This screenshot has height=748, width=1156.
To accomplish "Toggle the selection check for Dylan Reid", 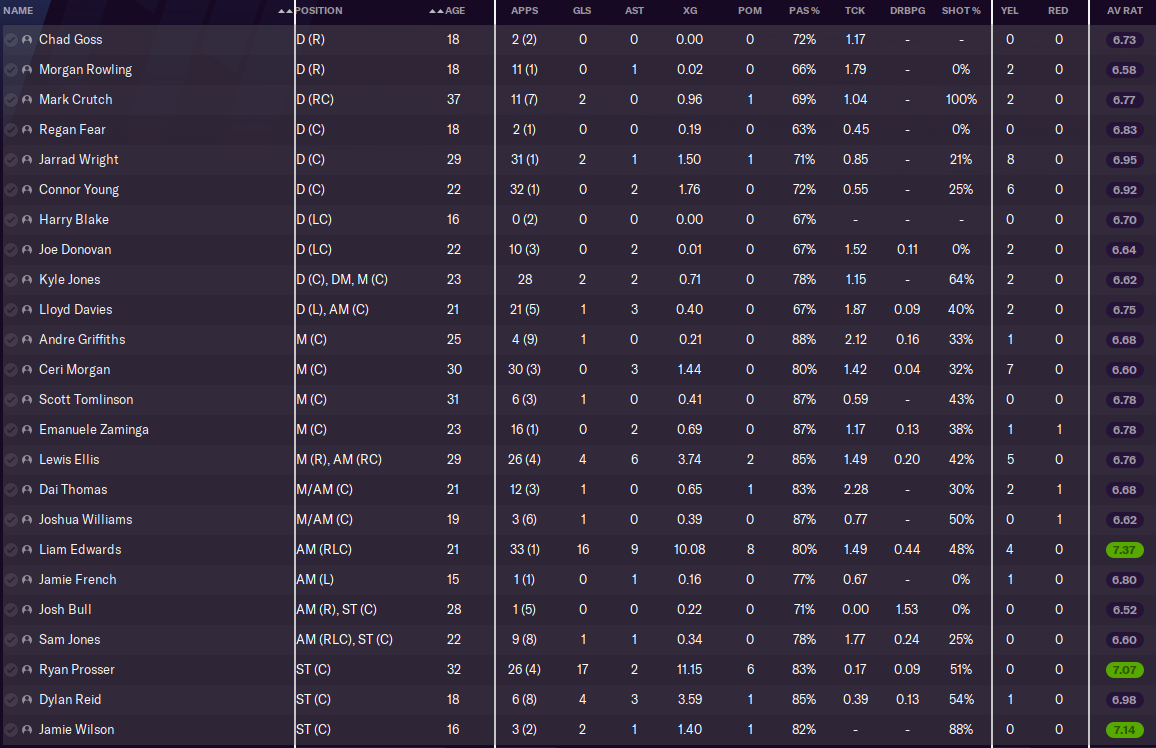I will [x=11, y=700].
